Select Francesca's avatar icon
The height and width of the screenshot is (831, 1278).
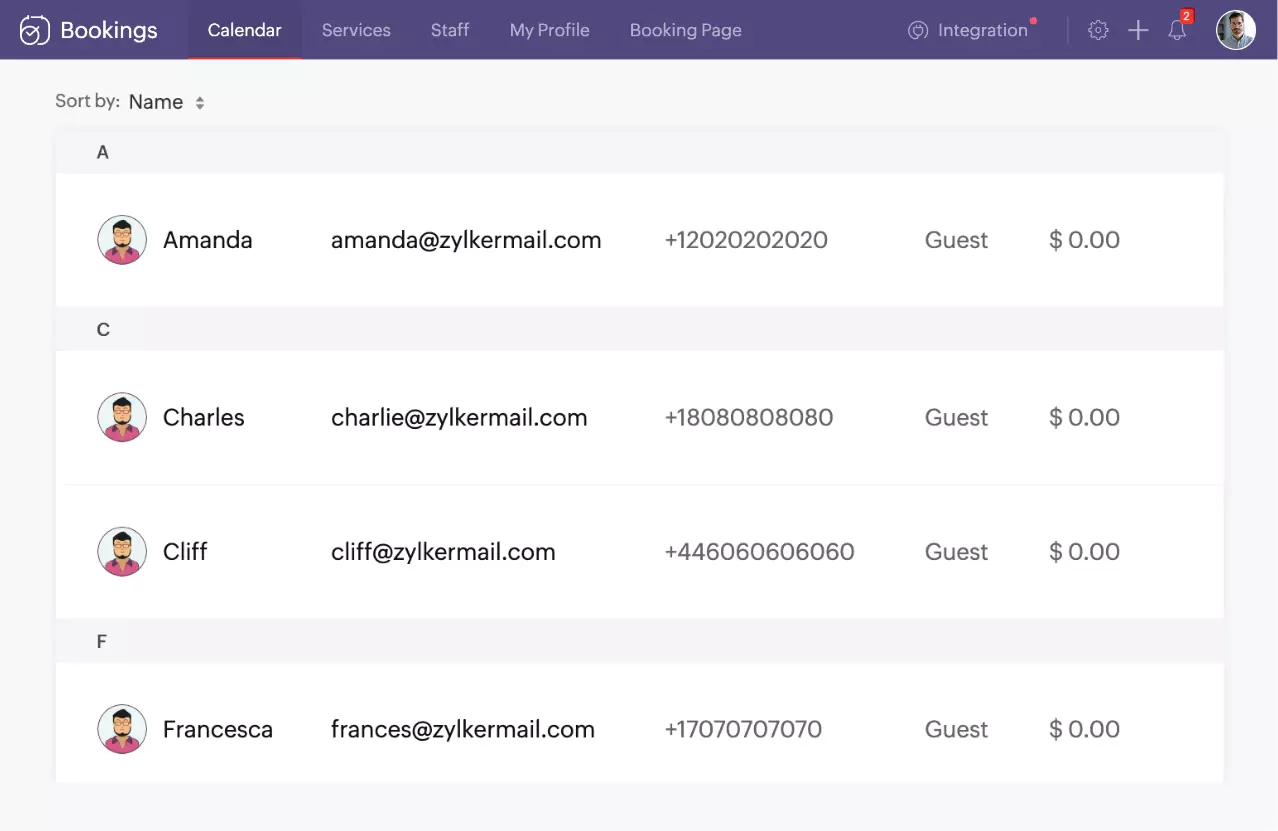[122, 729]
